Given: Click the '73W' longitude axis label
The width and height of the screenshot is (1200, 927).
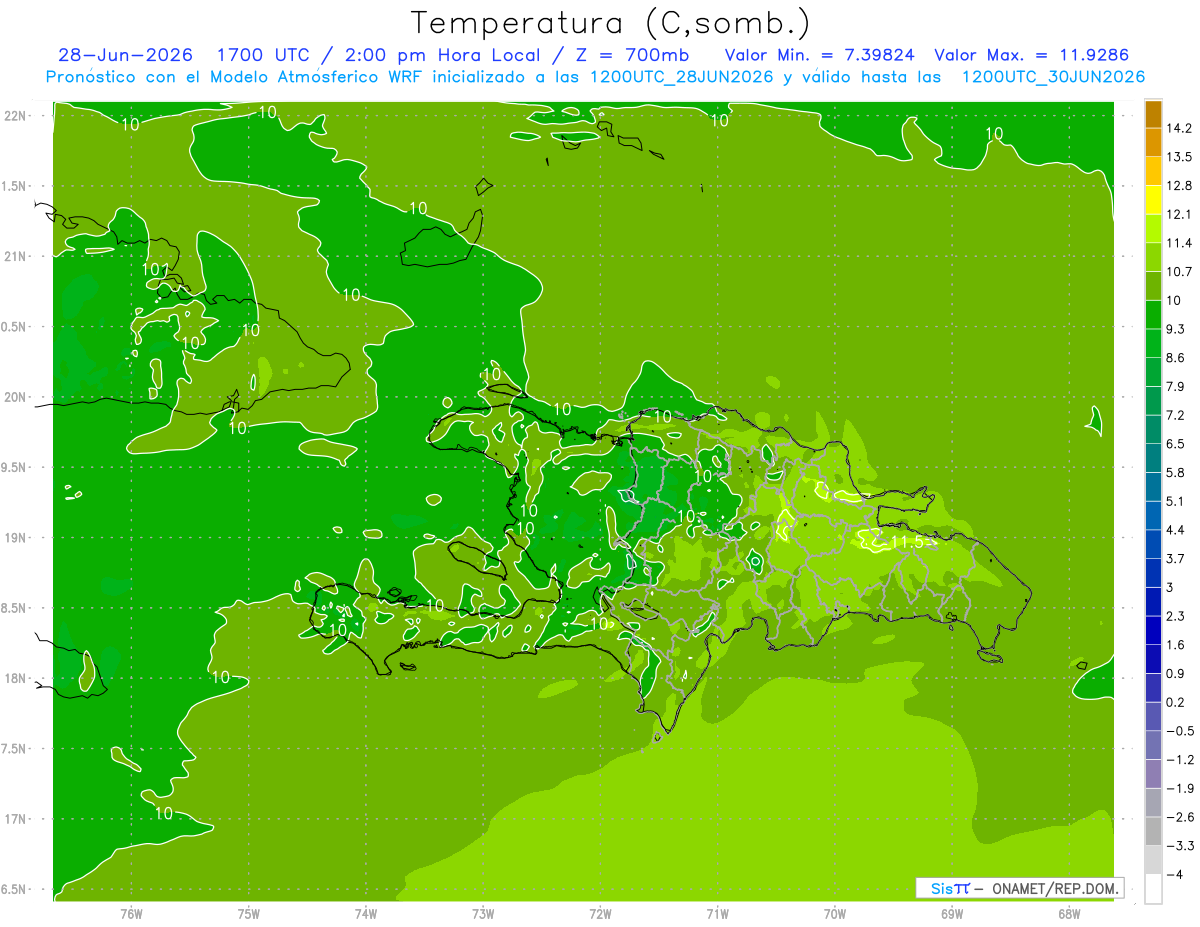Looking at the screenshot, I should pos(483,912).
